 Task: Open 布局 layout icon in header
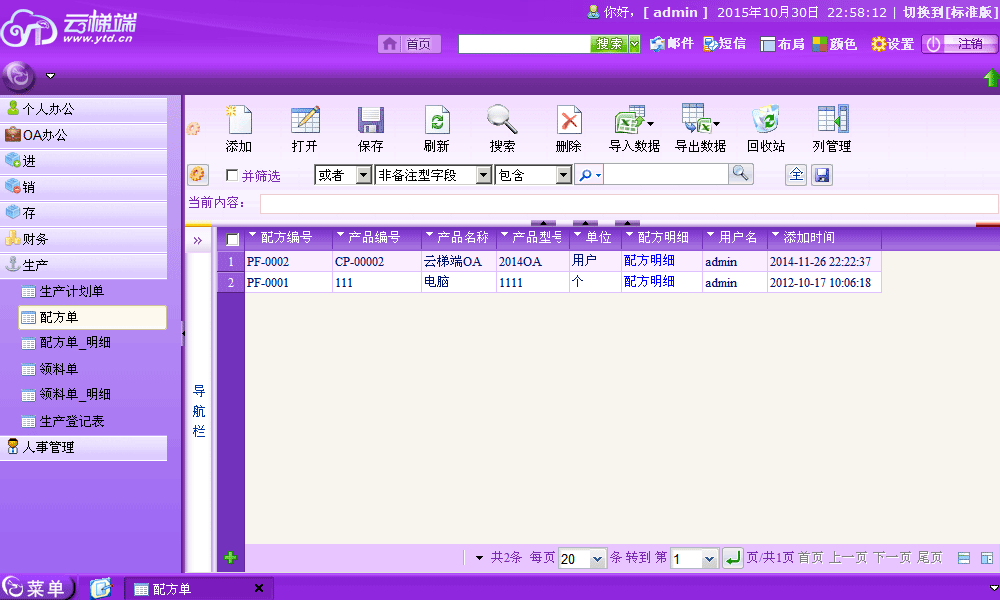pyautogui.click(x=782, y=44)
